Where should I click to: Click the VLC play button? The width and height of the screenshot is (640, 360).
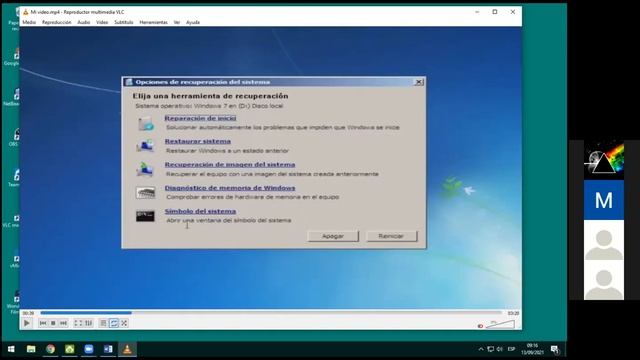point(27,323)
